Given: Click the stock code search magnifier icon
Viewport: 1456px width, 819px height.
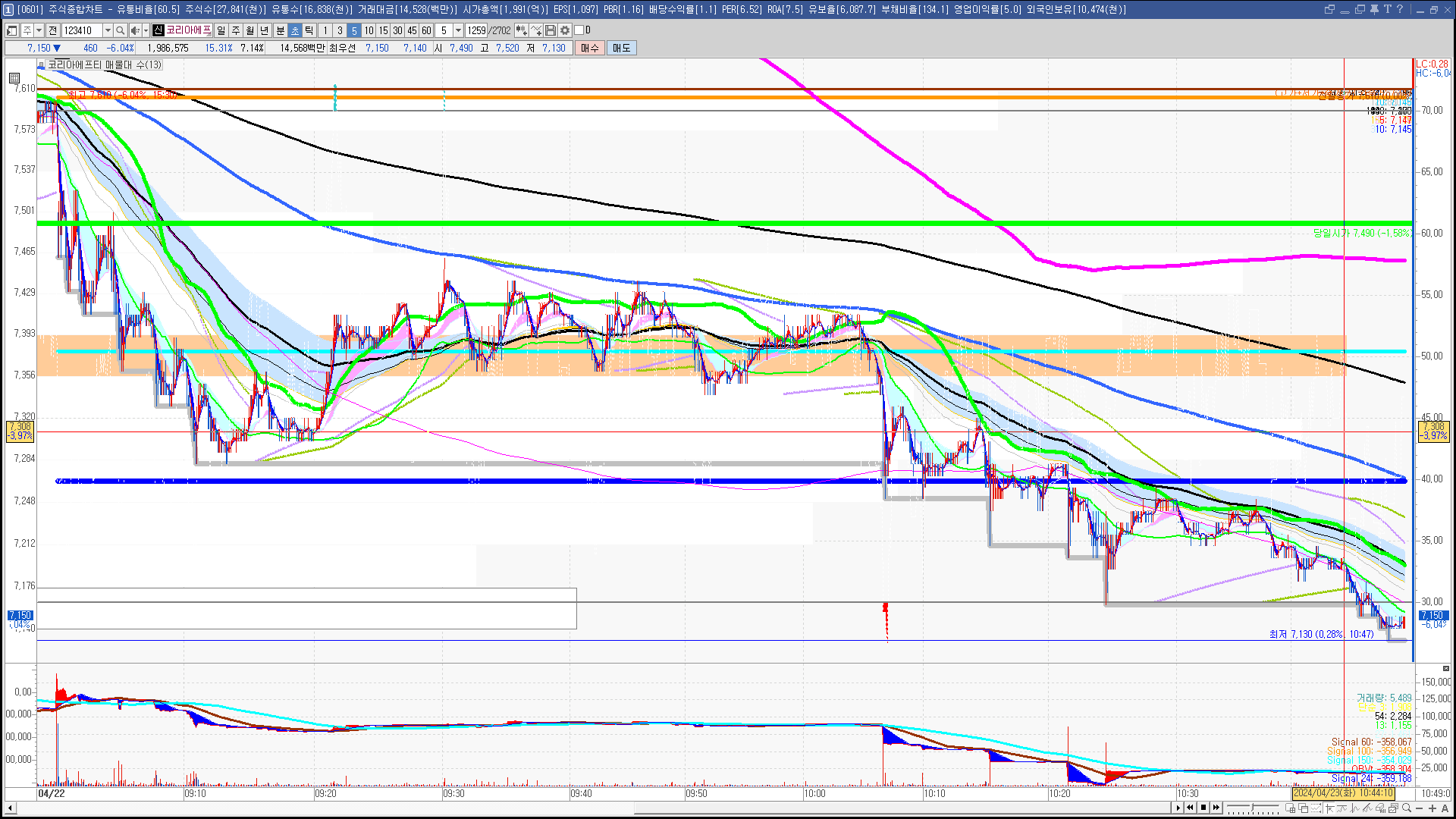Looking at the screenshot, I should point(121,30).
